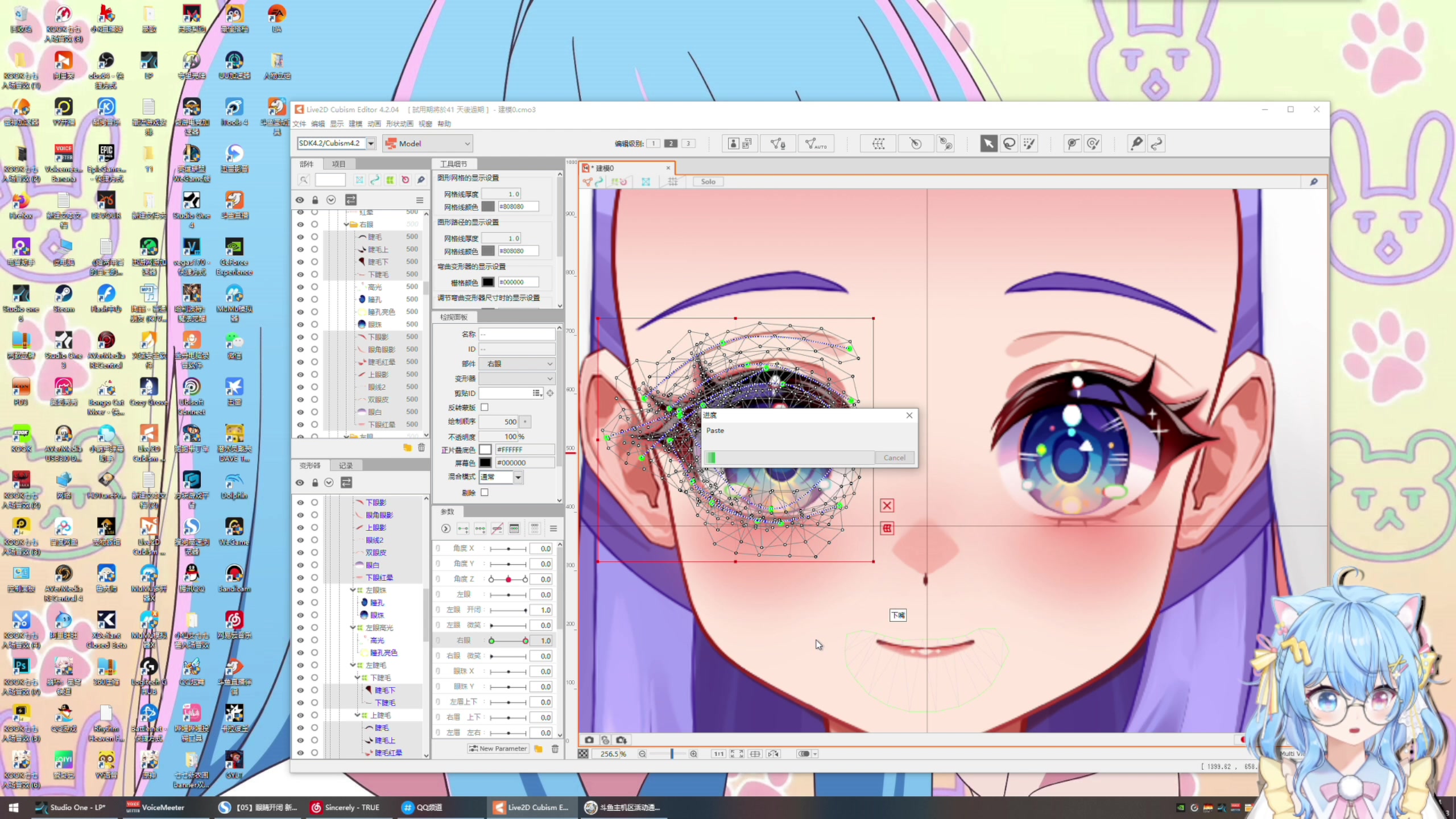Toggle lock circle for 左睫毛 in the deformer panel
This screenshot has width=1456, height=819.
point(315,665)
